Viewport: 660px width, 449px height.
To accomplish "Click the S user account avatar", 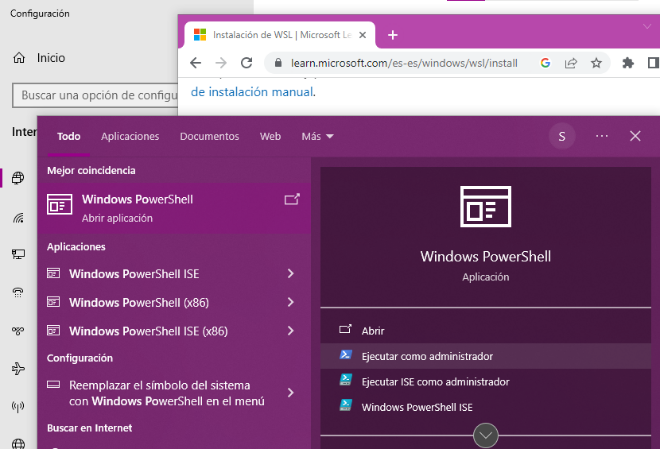I will 562,136.
